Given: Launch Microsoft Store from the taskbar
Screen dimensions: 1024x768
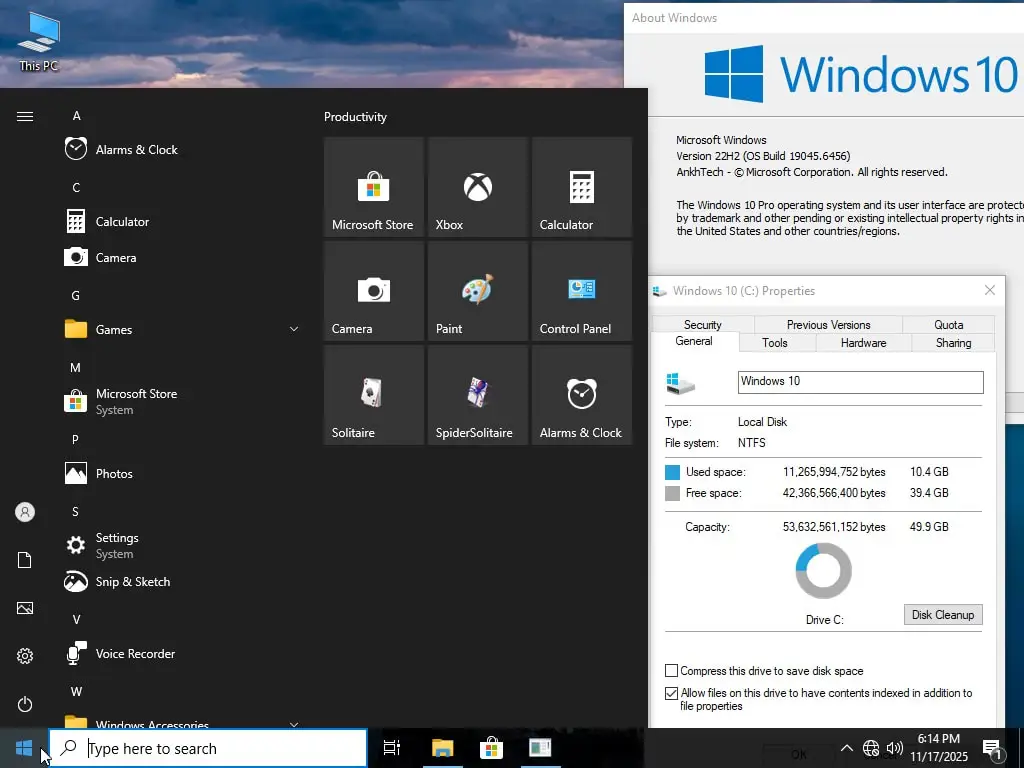Looking at the screenshot, I should 491,747.
